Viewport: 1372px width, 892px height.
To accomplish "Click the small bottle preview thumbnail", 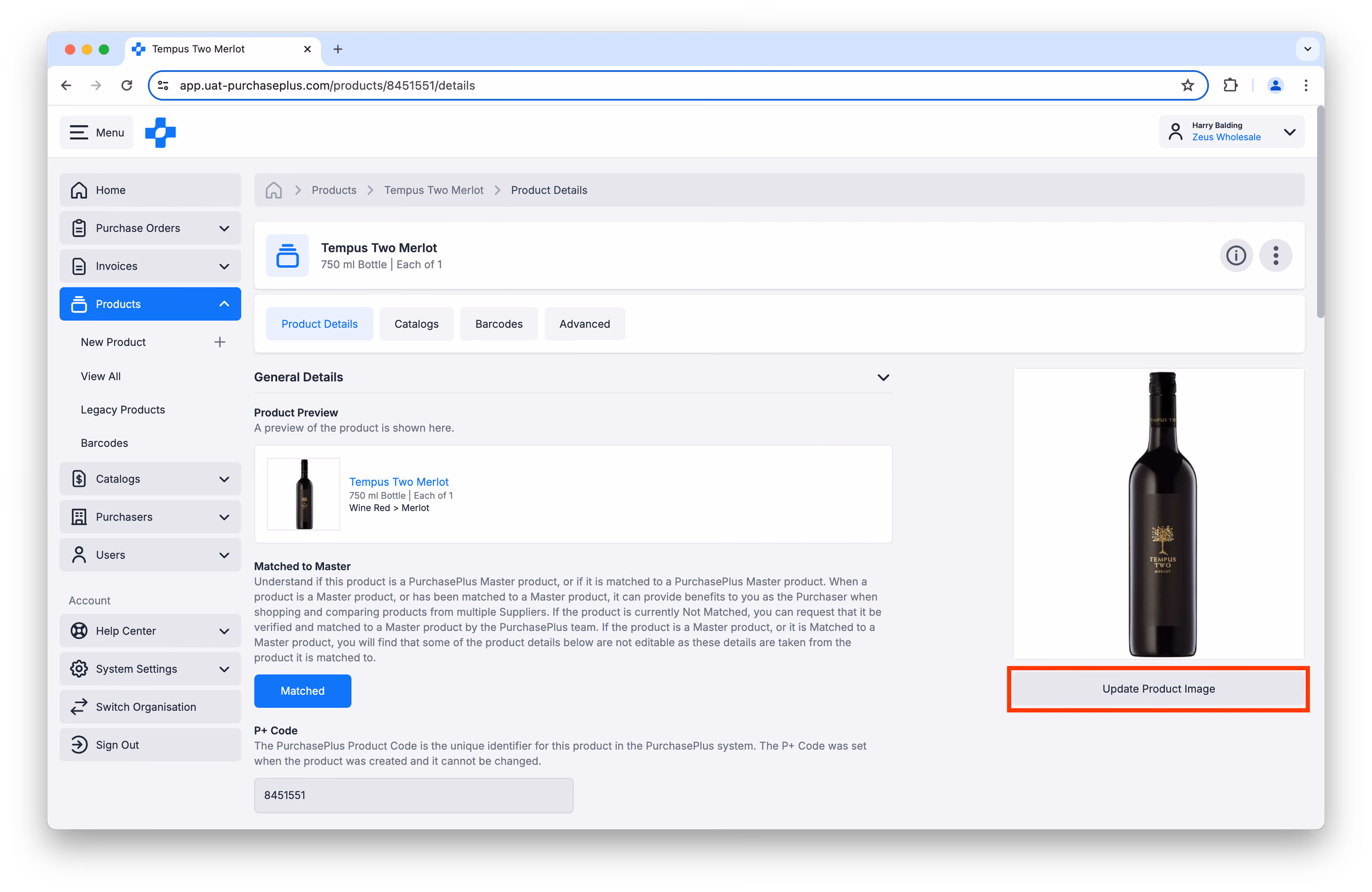I will click(x=303, y=494).
